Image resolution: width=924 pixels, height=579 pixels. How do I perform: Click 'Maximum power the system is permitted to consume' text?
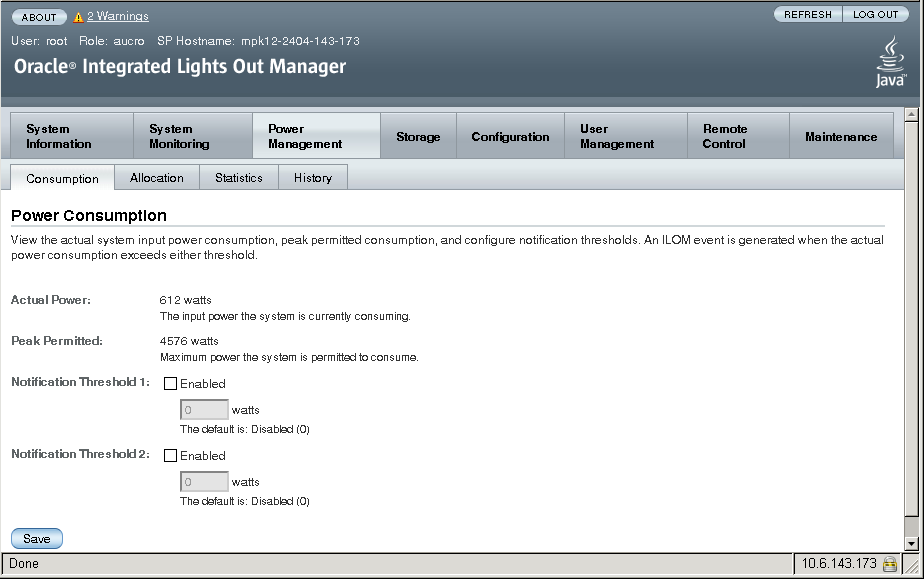[289, 358]
